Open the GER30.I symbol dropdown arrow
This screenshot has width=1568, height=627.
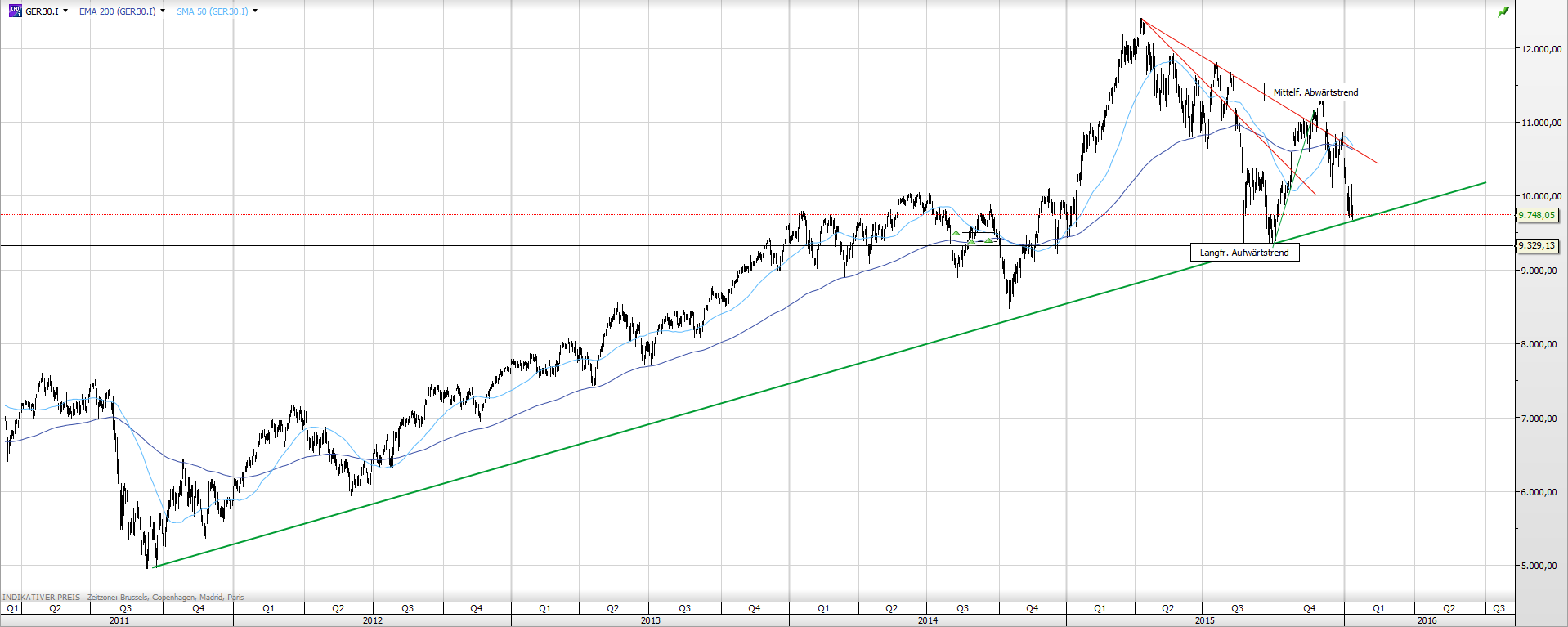coord(65,11)
